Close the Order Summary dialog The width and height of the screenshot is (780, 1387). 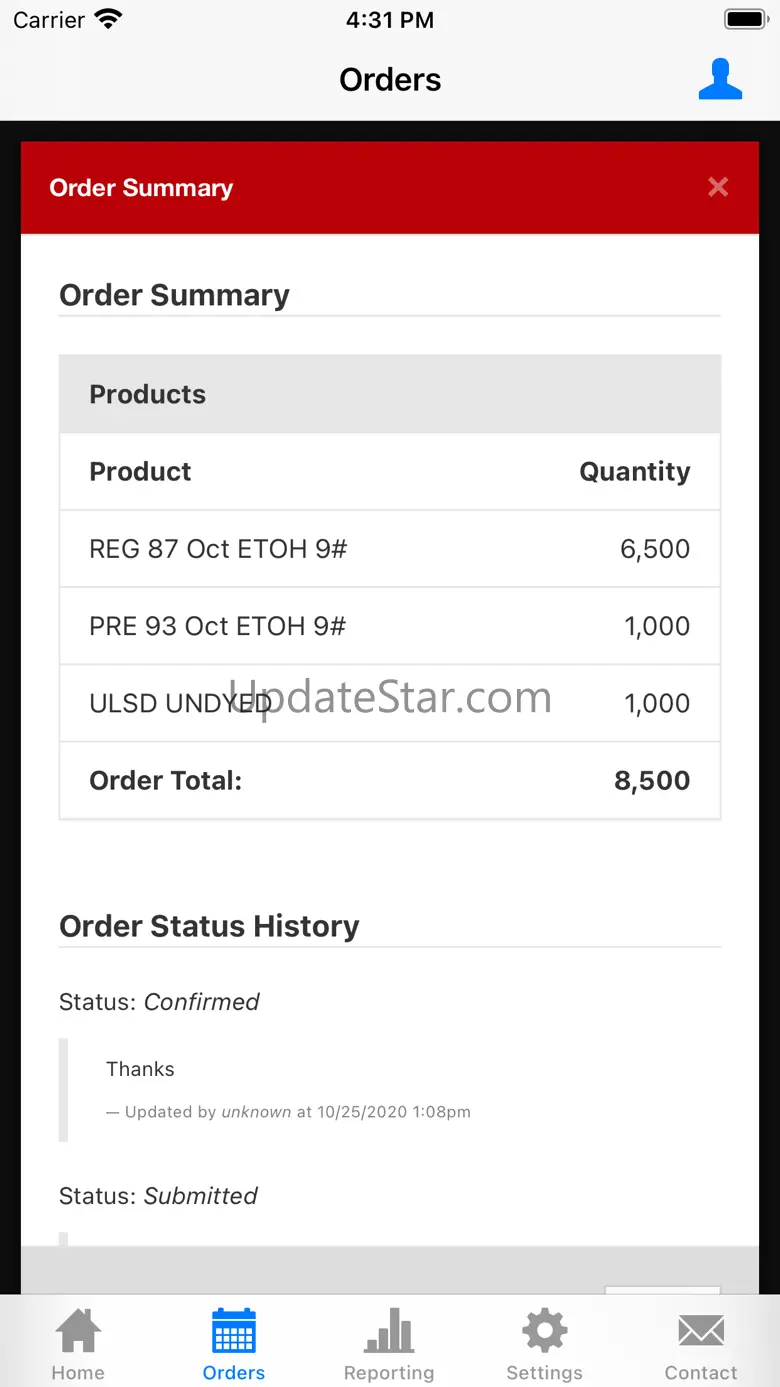coord(717,187)
